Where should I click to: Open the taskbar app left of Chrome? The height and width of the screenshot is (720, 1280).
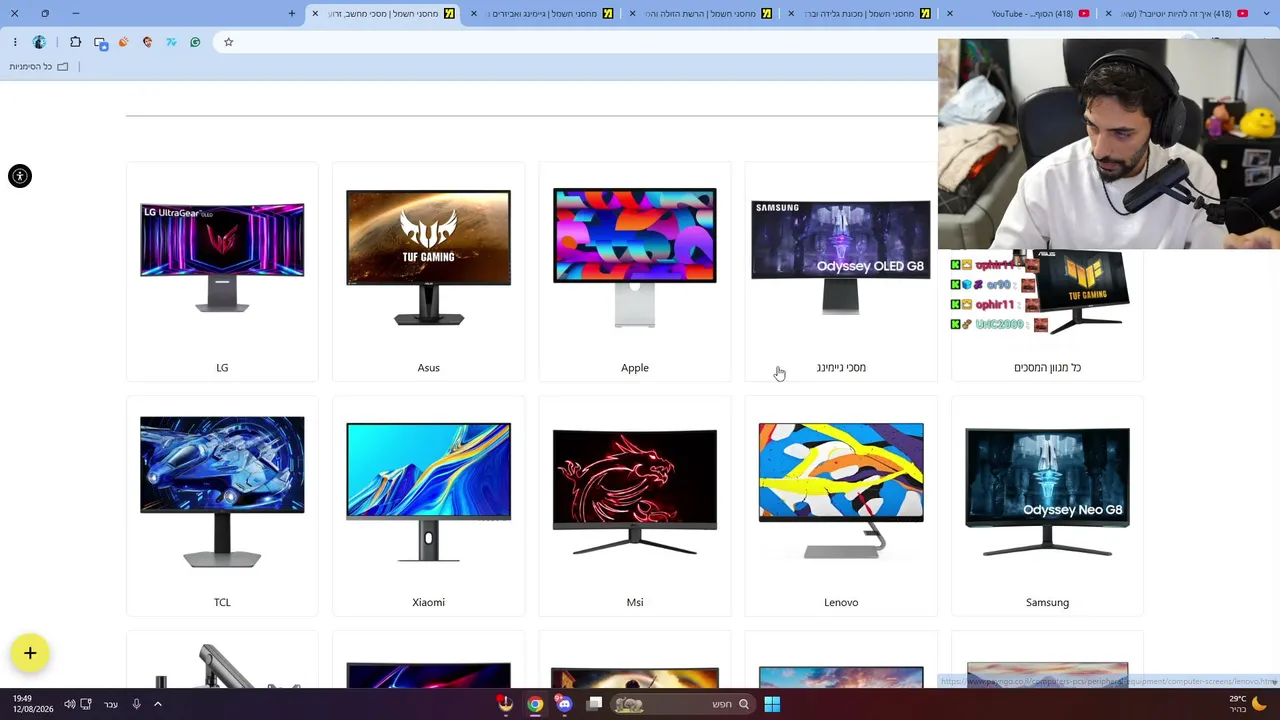pos(506,704)
